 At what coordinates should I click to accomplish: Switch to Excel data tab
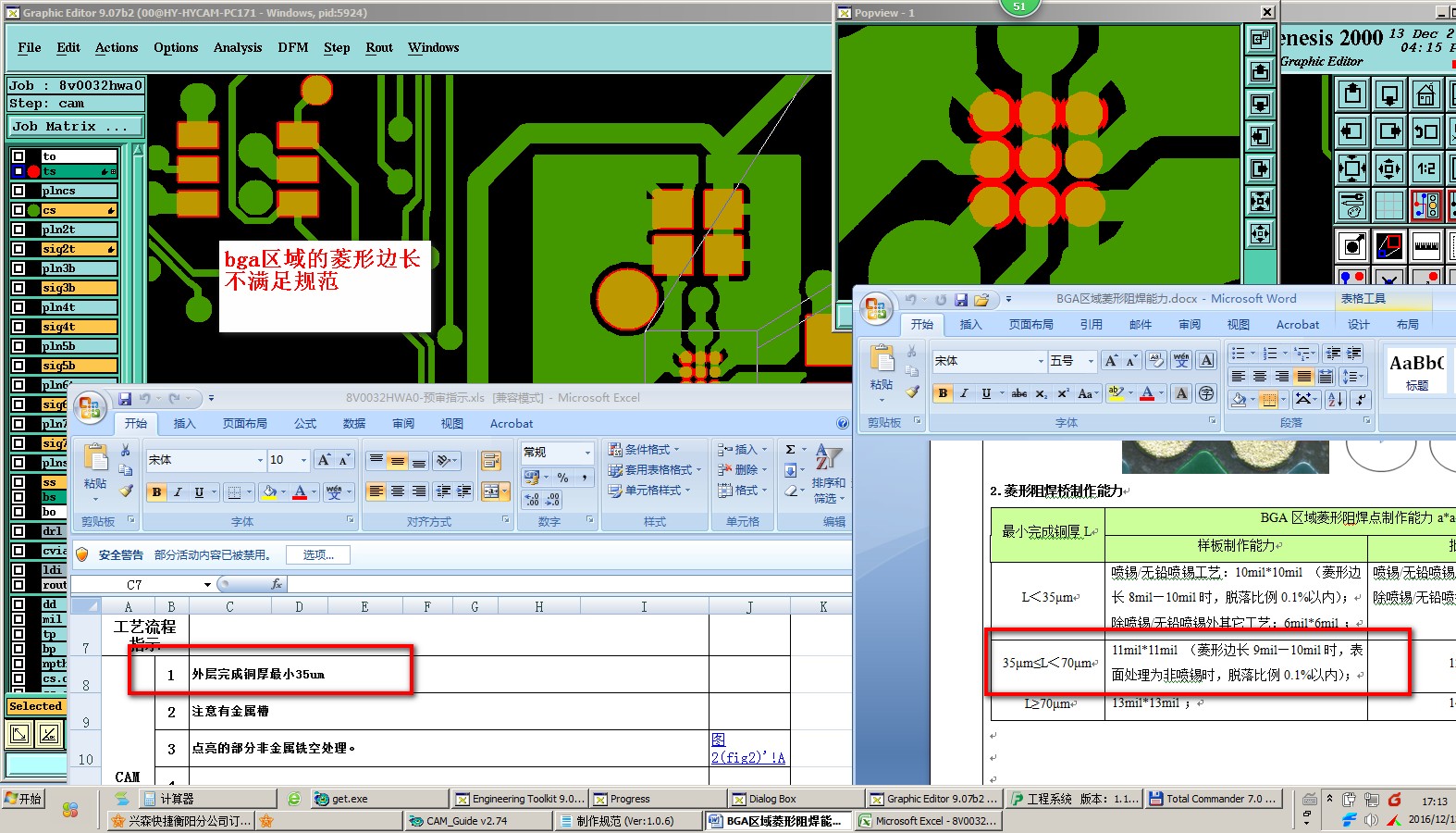(x=354, y=423)
